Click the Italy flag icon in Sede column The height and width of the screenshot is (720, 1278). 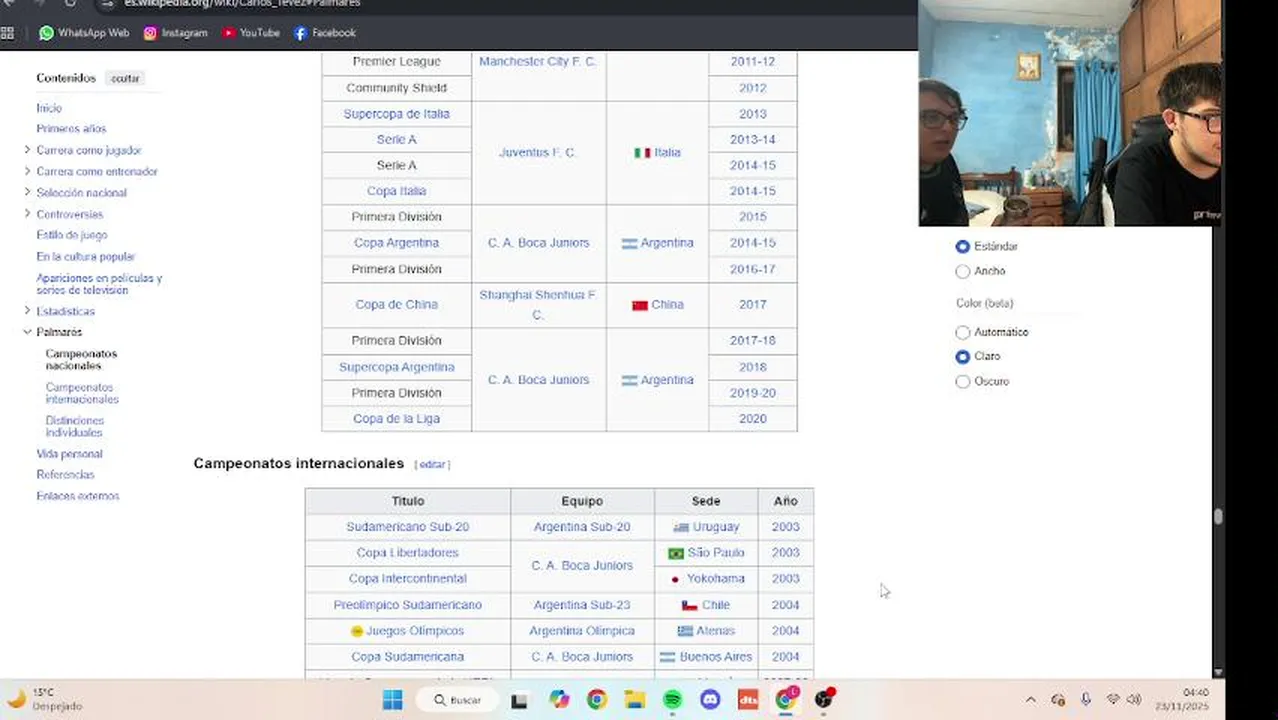pos(642,153)
